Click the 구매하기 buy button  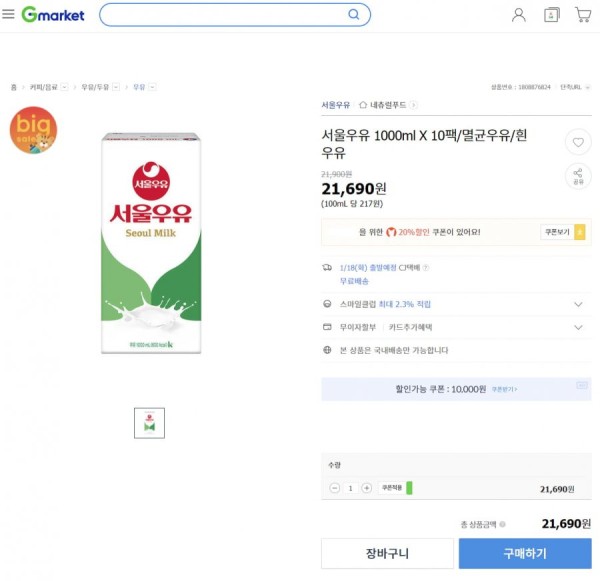click(525, 553)
